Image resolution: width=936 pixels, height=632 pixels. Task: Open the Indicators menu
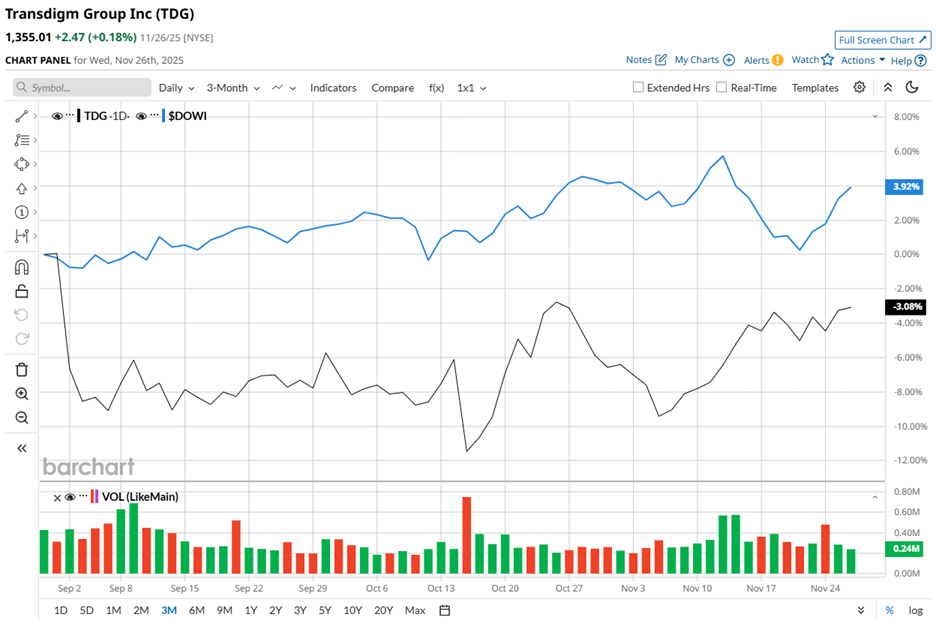tap(333, 88)
